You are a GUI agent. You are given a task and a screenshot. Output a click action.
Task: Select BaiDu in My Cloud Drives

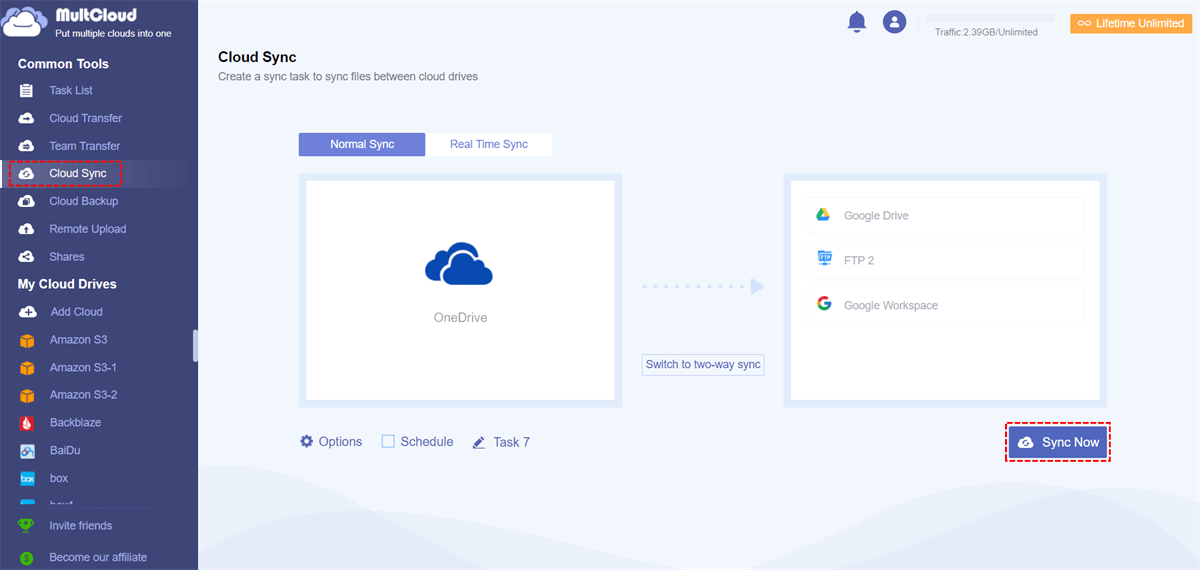tap(66, 451)
